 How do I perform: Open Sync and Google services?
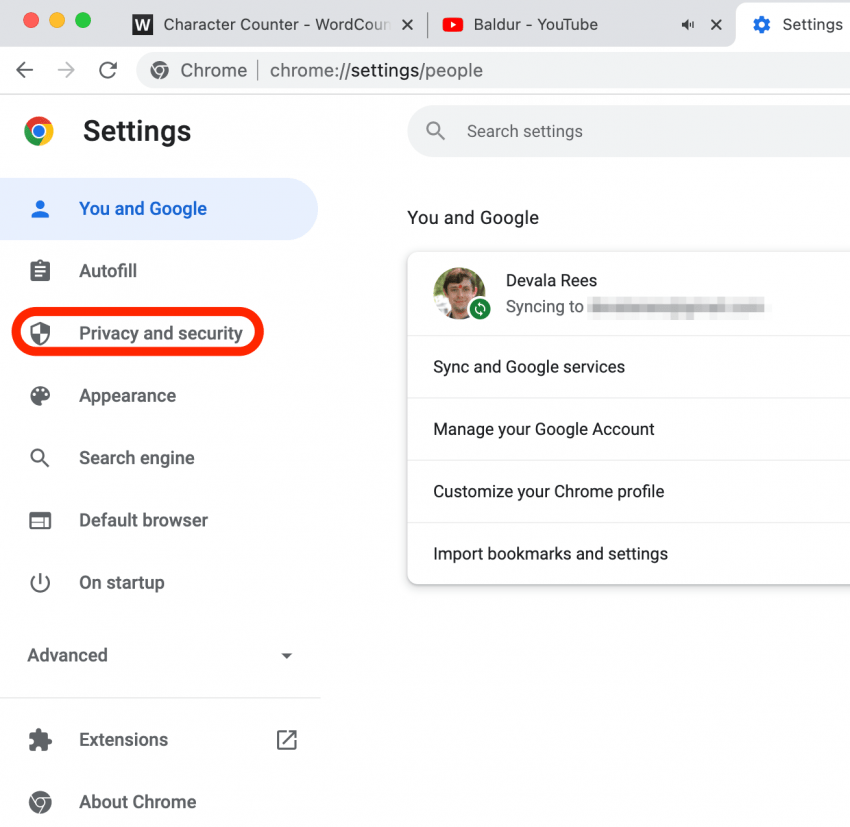click(629, 367)
